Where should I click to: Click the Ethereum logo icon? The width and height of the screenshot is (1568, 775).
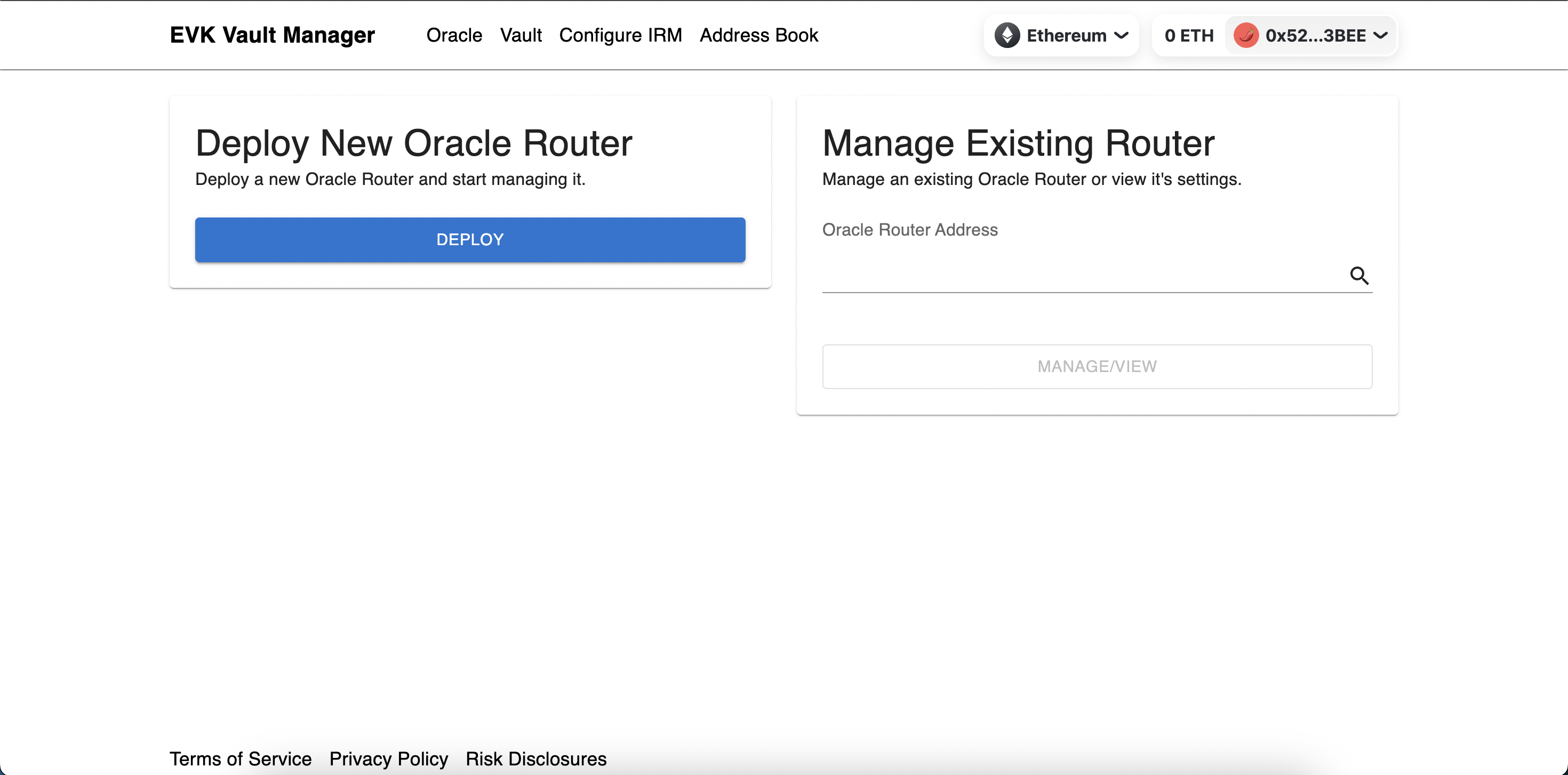click(x=1007, y=35)
